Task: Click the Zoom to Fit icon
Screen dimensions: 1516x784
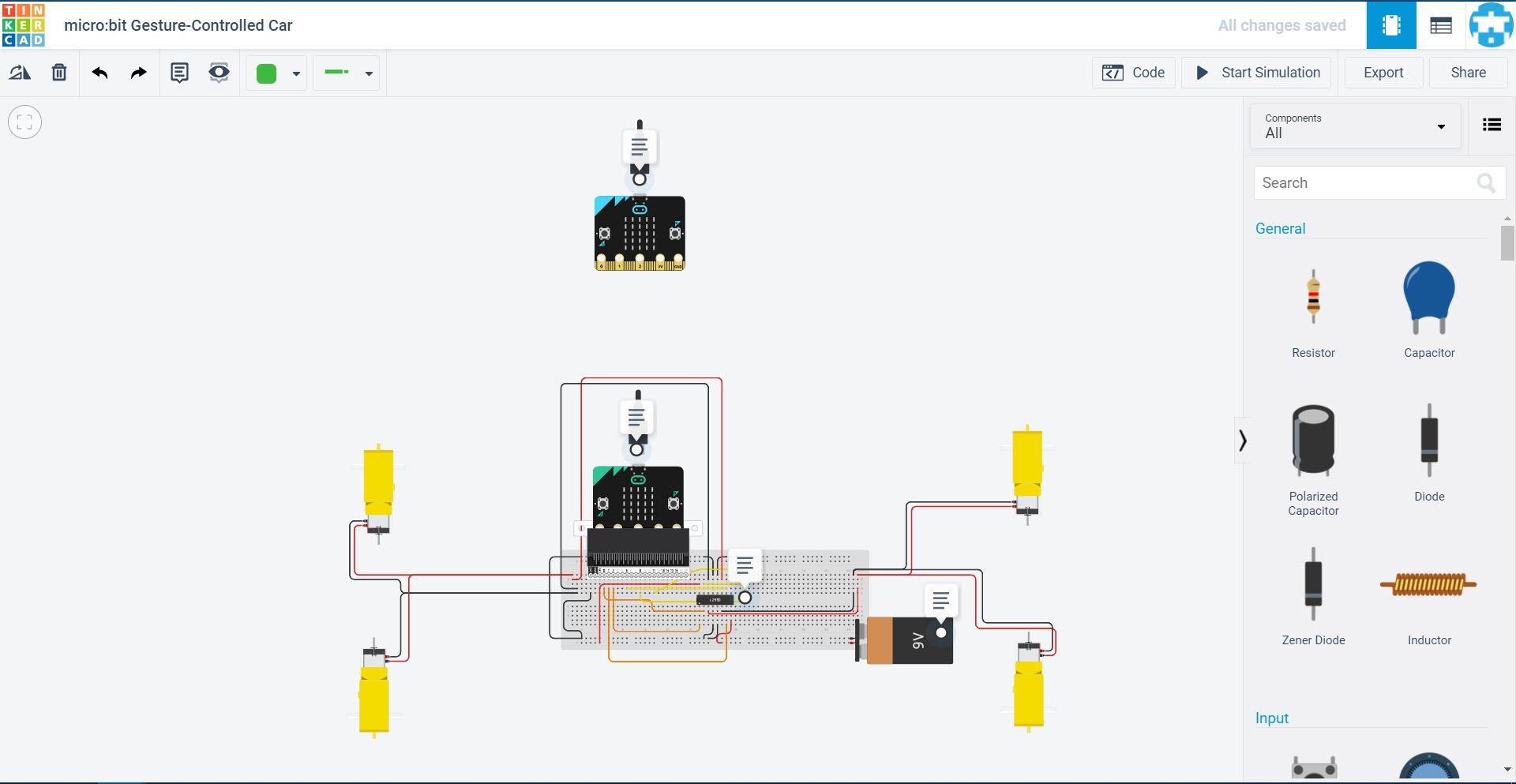Action: pos(24,122)
